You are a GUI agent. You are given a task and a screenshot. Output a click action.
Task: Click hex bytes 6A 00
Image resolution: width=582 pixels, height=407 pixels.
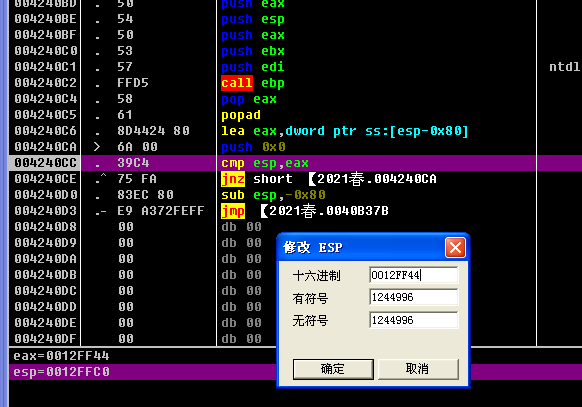[x=137, y=147]
